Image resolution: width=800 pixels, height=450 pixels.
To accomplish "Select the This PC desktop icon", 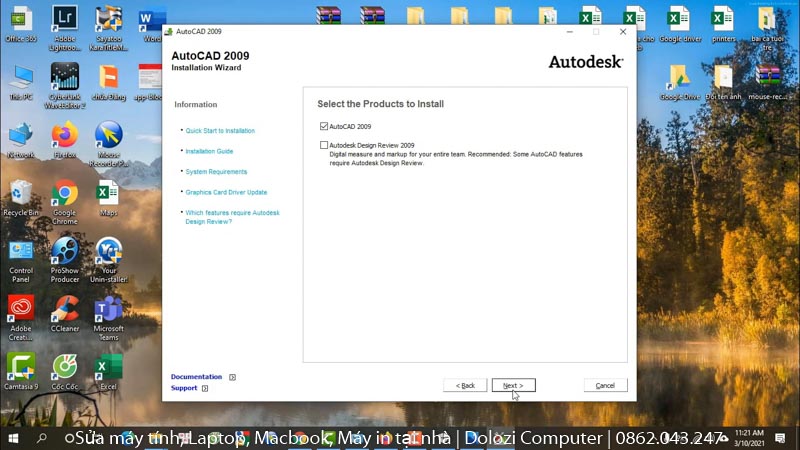I will click(x=21, y=82).
